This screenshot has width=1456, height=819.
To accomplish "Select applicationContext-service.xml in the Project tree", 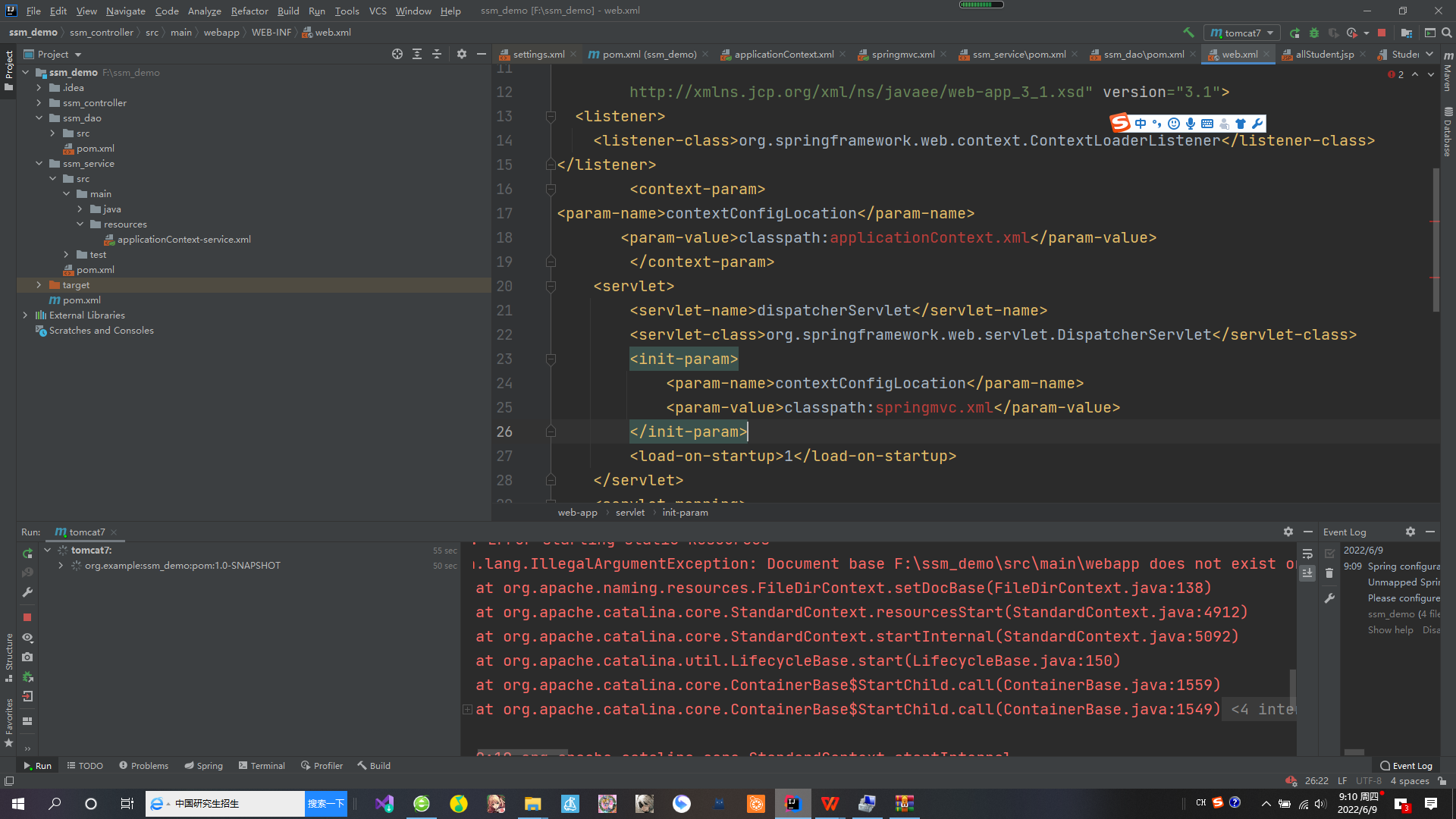I will click(x=184, y=240).
